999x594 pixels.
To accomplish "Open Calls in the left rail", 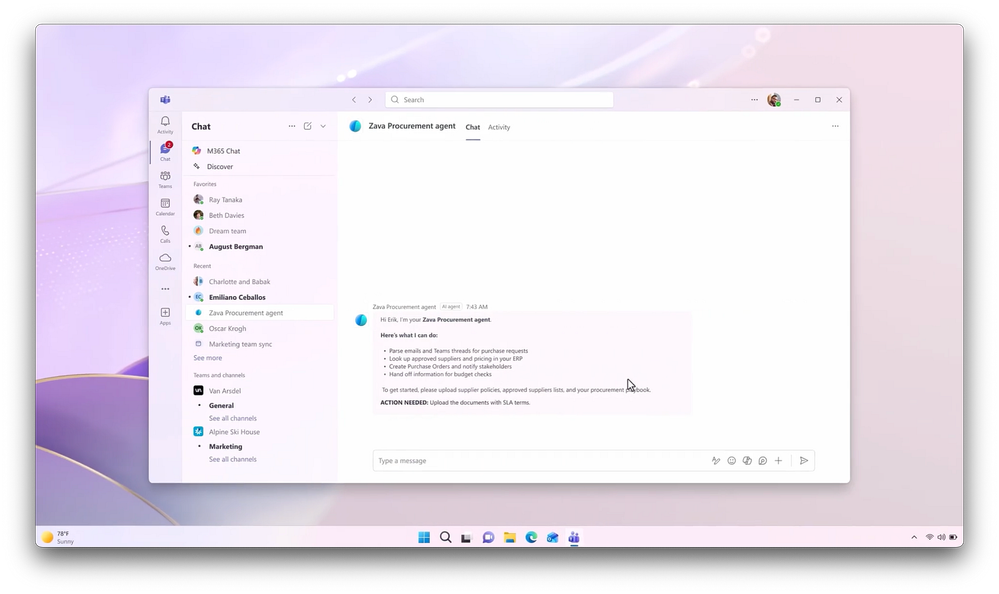I will pyautogui.click(x=165, y=234).
